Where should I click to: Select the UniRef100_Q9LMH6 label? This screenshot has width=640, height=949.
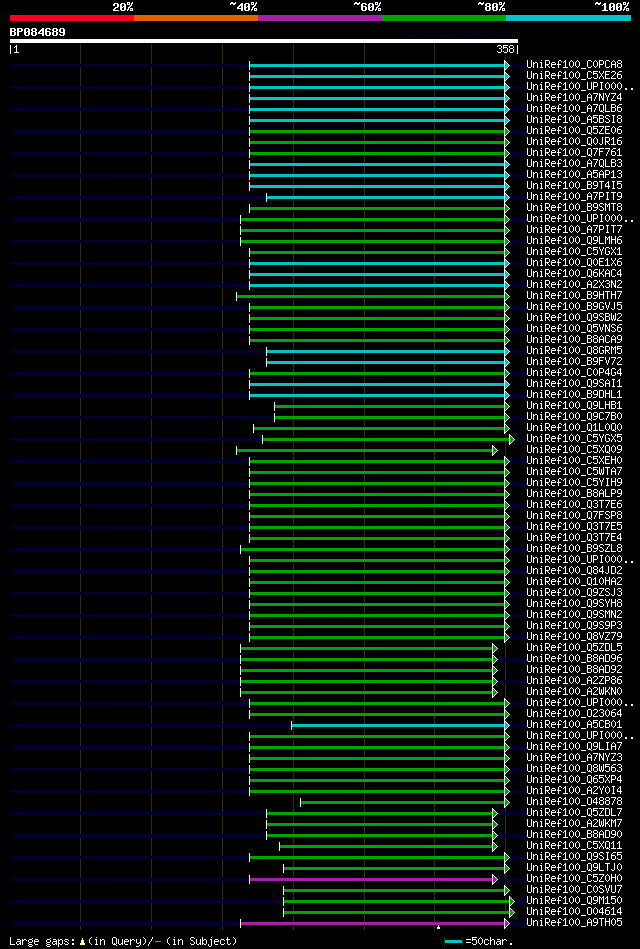[x=574, y=241]
